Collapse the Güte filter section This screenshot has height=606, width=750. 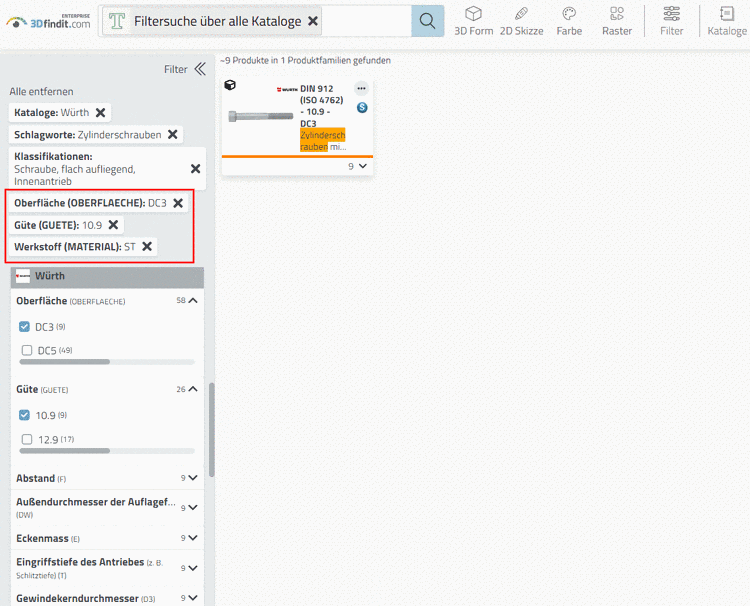click(193, 389)
